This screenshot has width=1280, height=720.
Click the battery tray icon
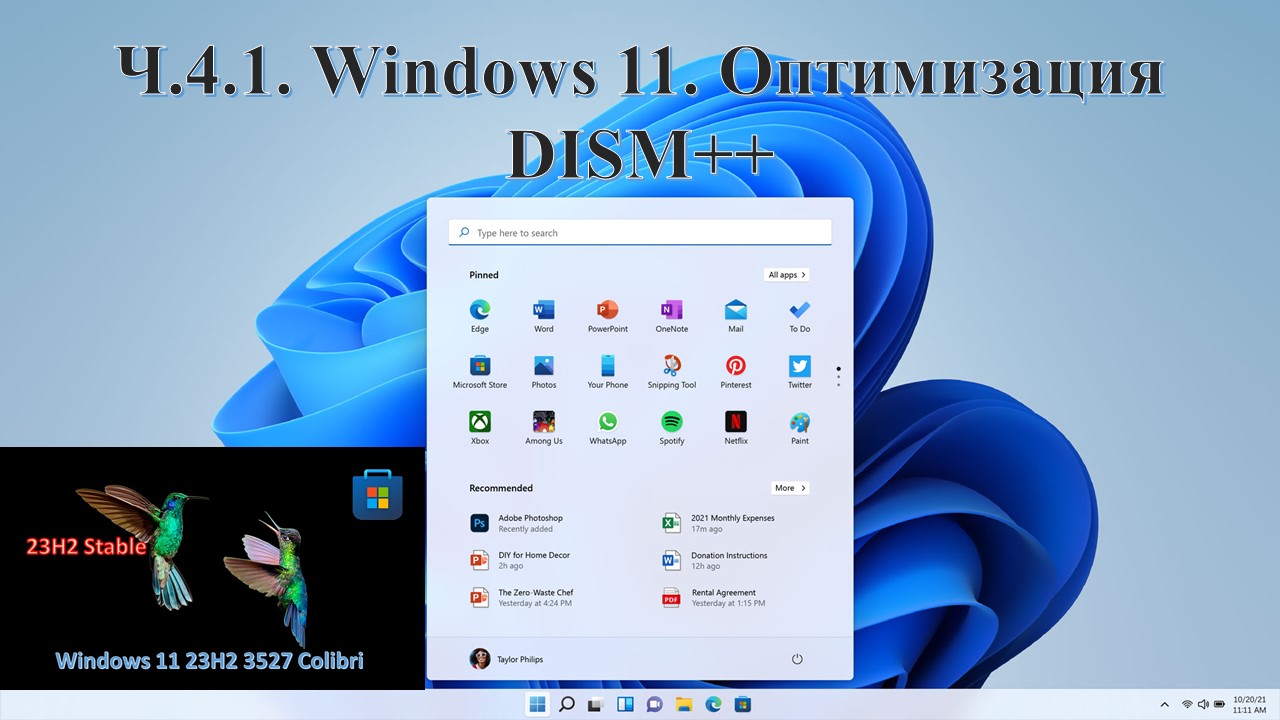tap(1219, 704)
